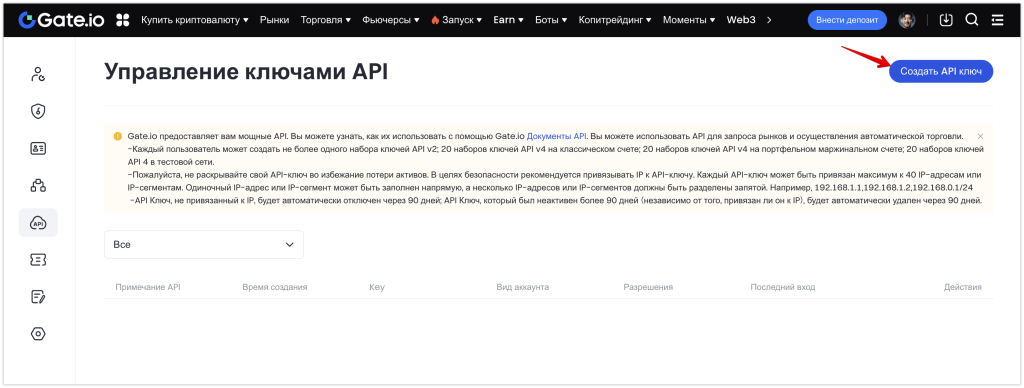The image size is (1024, 388).
Task: Open the coupon ticket sidebar icon
Action: 38,260
